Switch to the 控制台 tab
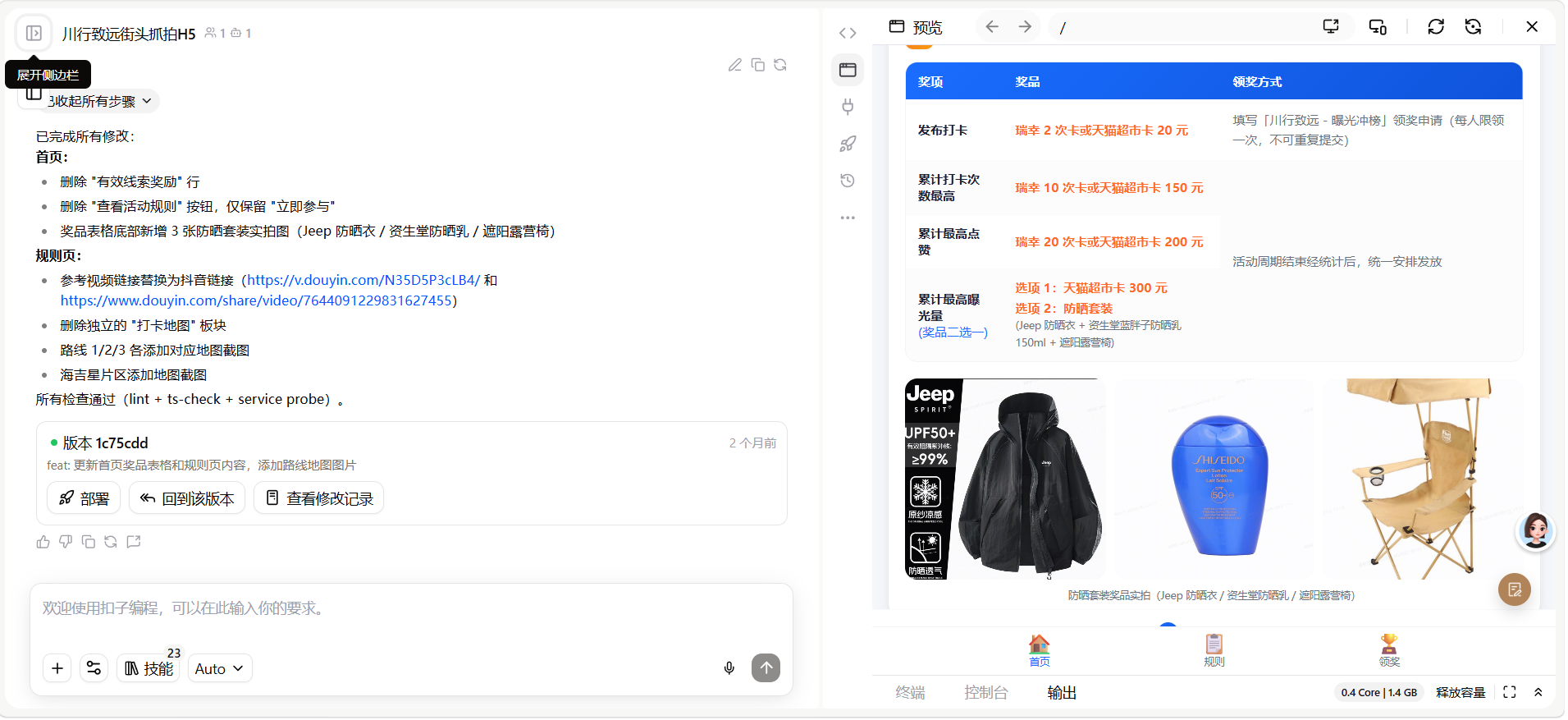 tap(985, 692)
